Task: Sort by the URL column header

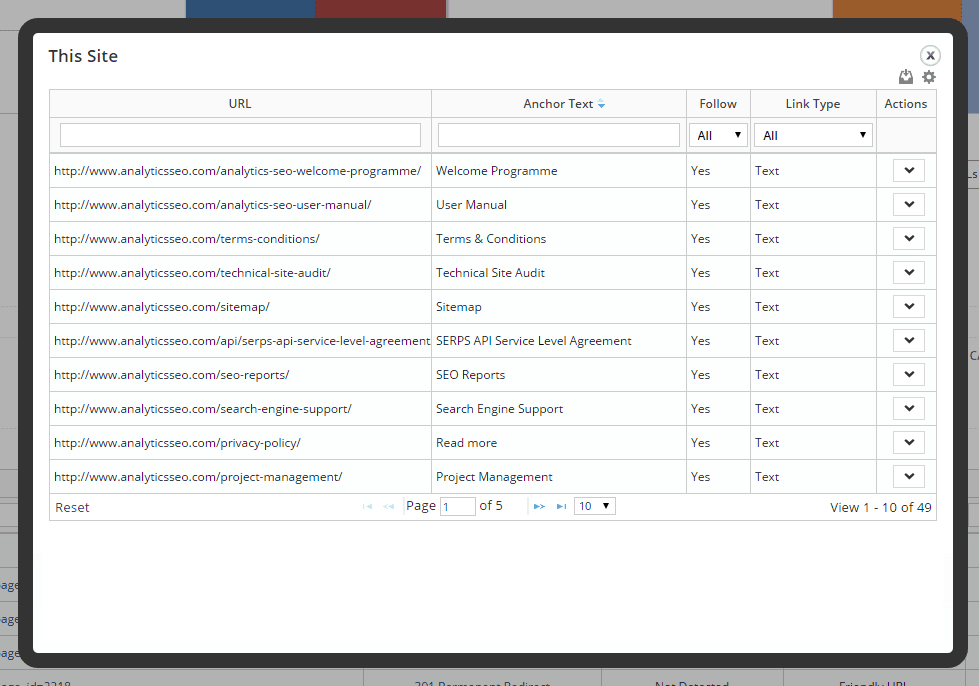Action: pos(240,104)
